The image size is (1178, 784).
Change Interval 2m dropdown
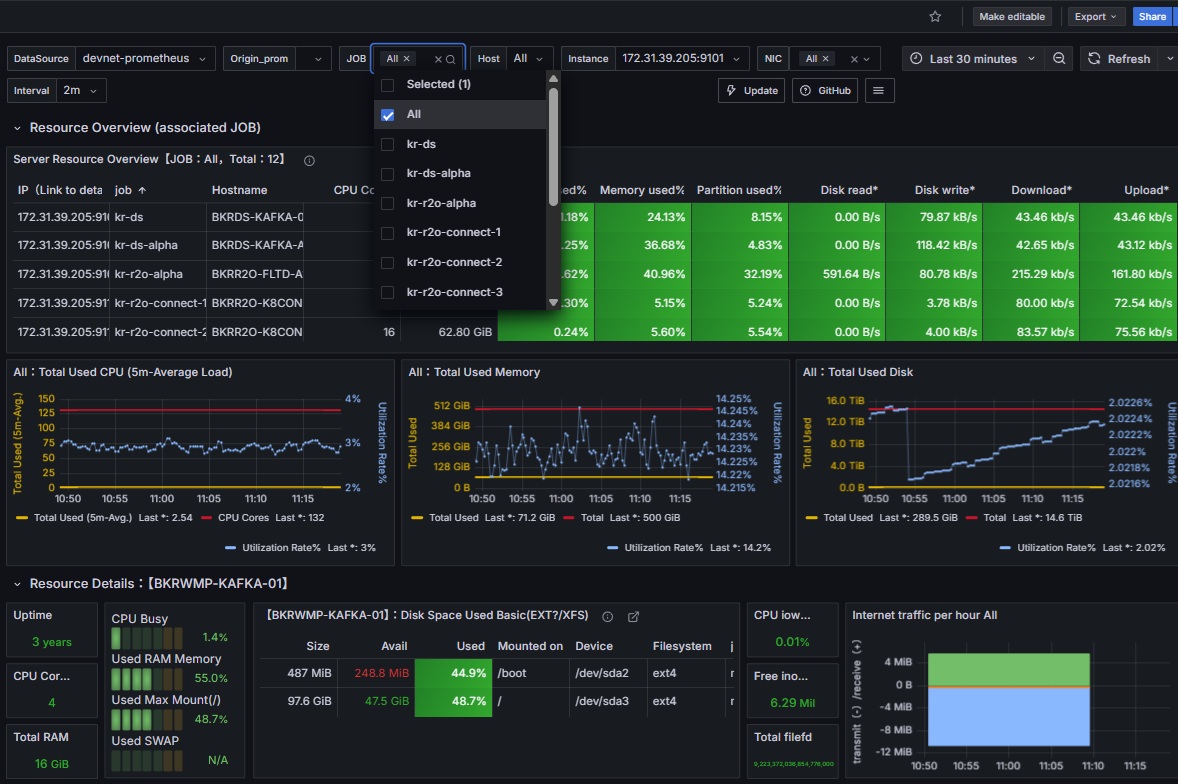tap(80, 90)
